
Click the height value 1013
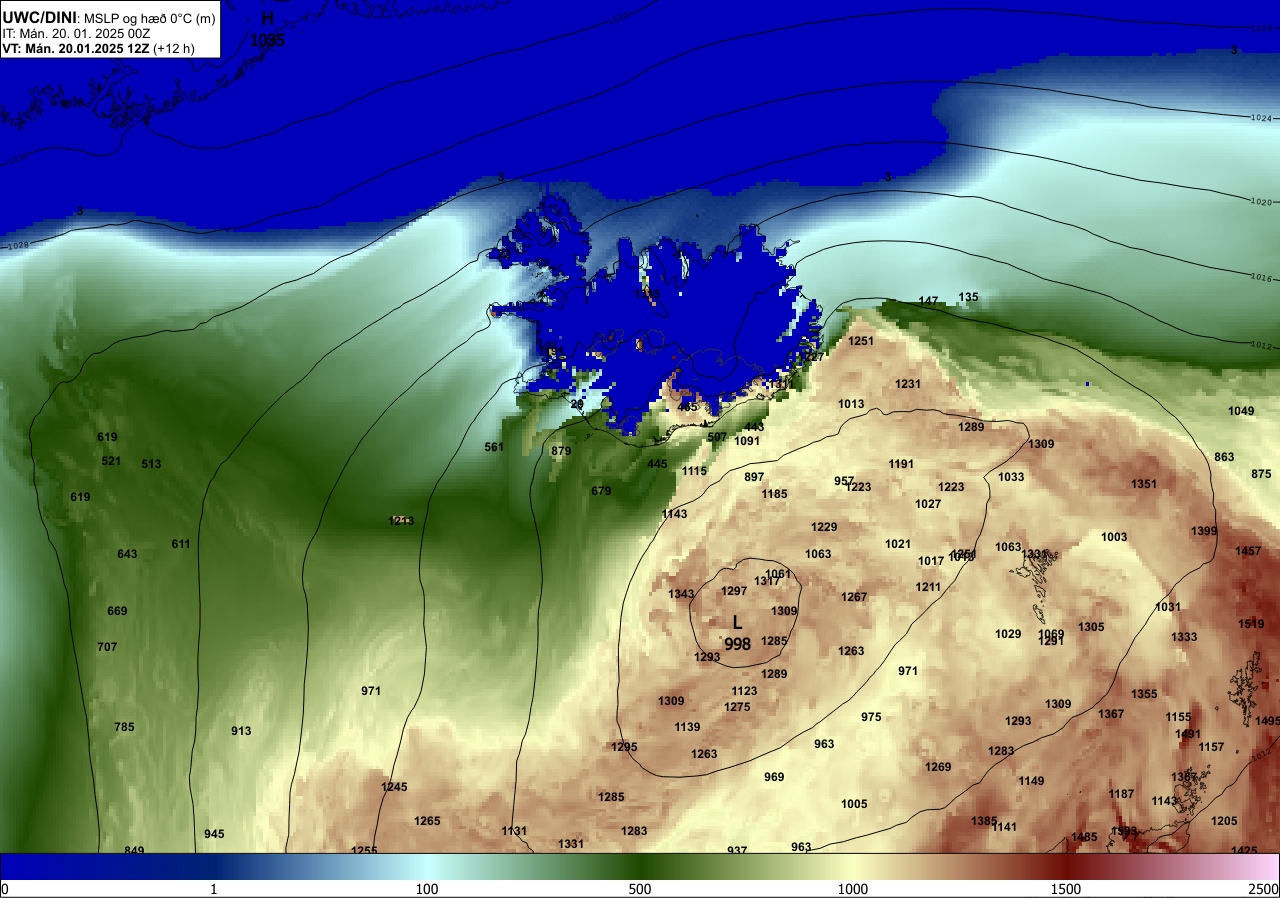click(x=851, y=404)
